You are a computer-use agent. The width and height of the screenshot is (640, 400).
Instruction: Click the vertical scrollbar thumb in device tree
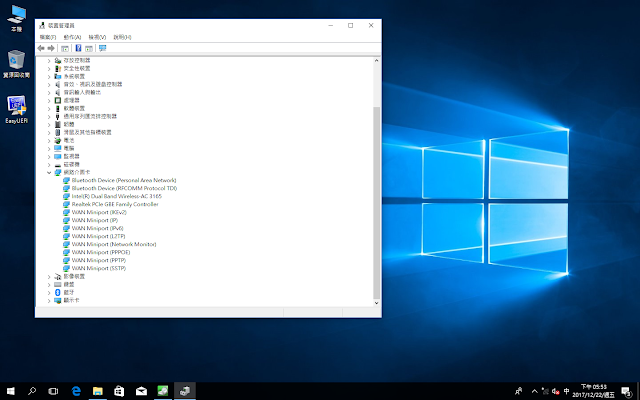pos(376,203)
